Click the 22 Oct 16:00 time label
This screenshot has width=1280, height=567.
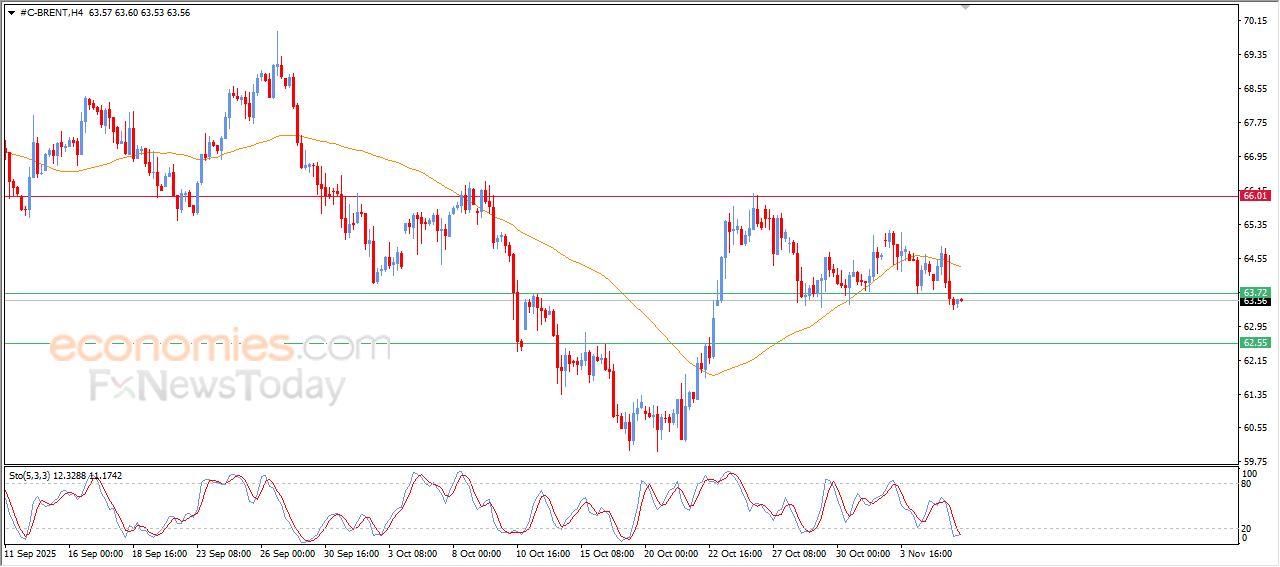coord(735,552)
